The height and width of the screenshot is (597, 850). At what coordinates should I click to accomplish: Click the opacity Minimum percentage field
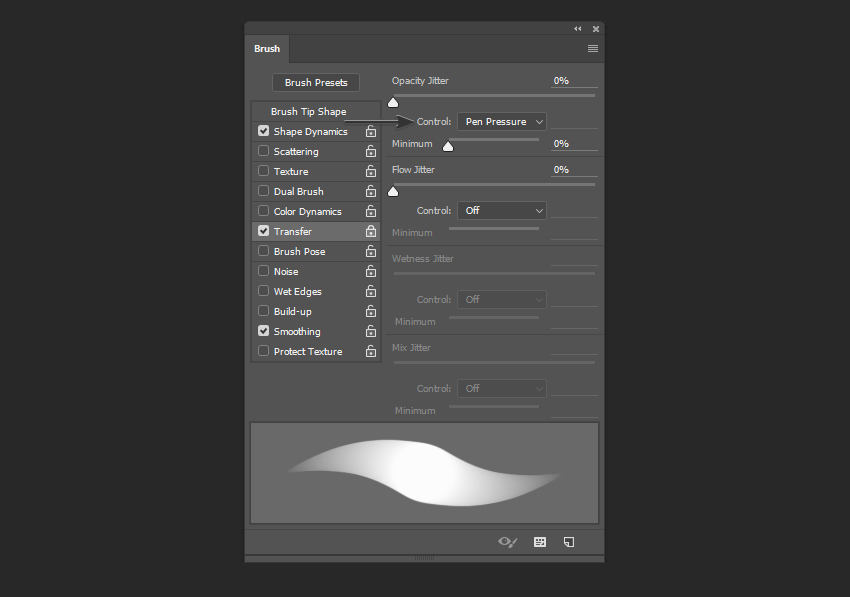click(574, 144)
